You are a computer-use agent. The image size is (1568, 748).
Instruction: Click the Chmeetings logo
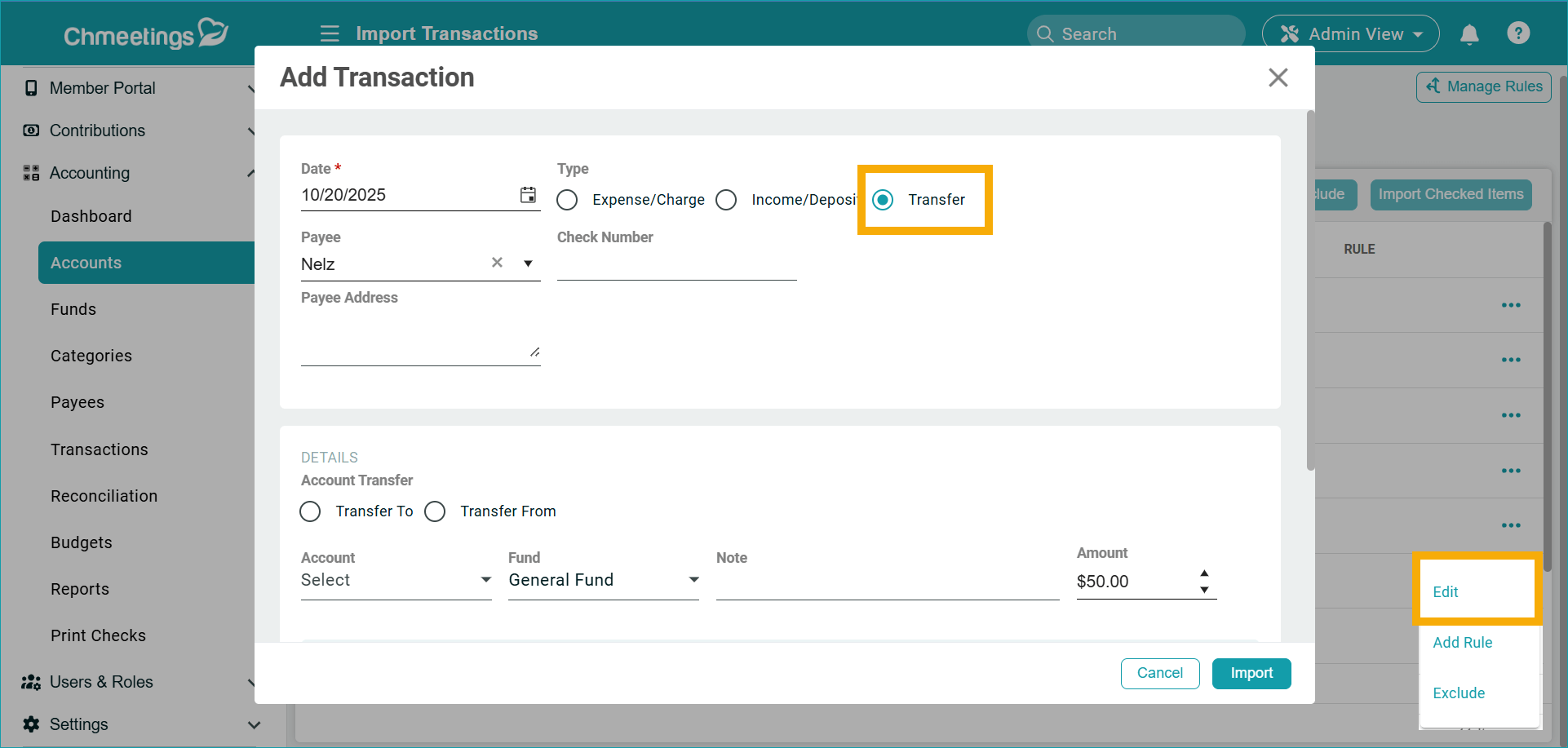click(x=145, y=34)
